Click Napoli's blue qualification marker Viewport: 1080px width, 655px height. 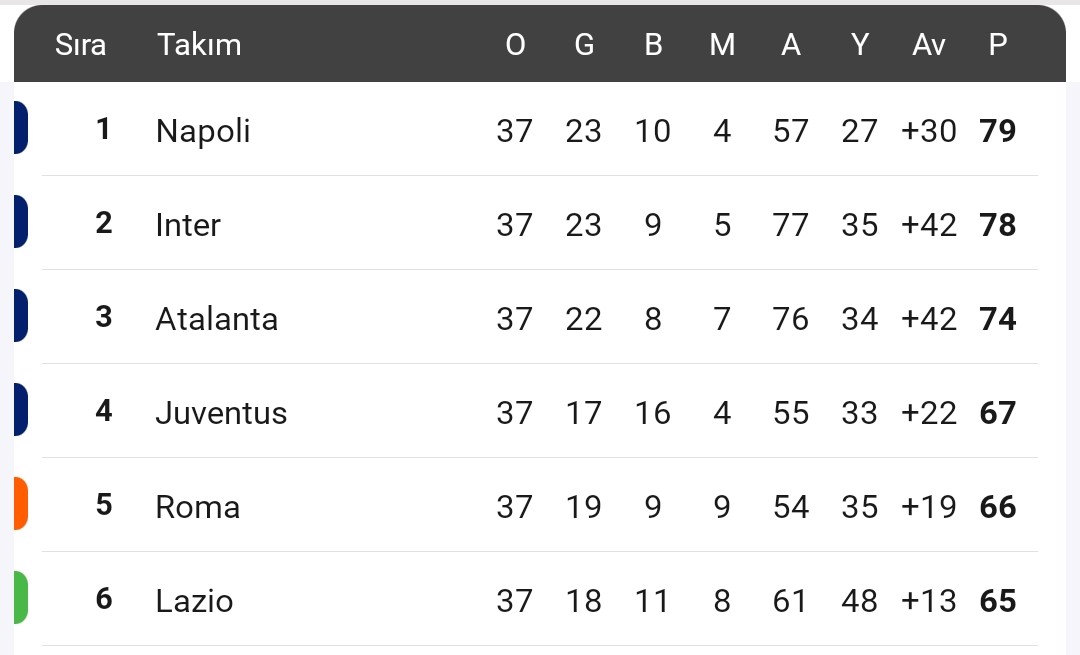click(x=21, y=127)
